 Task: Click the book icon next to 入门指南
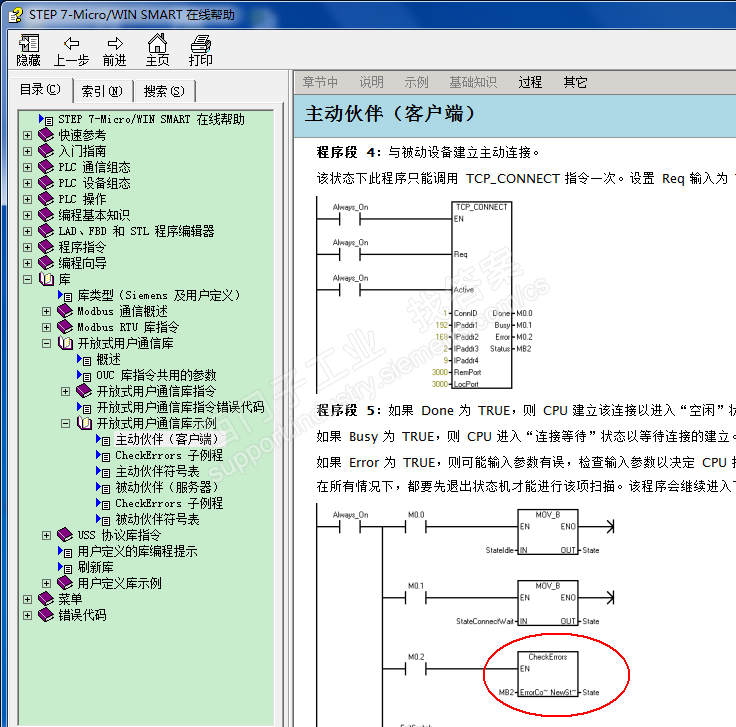click(x=46, y=151)
